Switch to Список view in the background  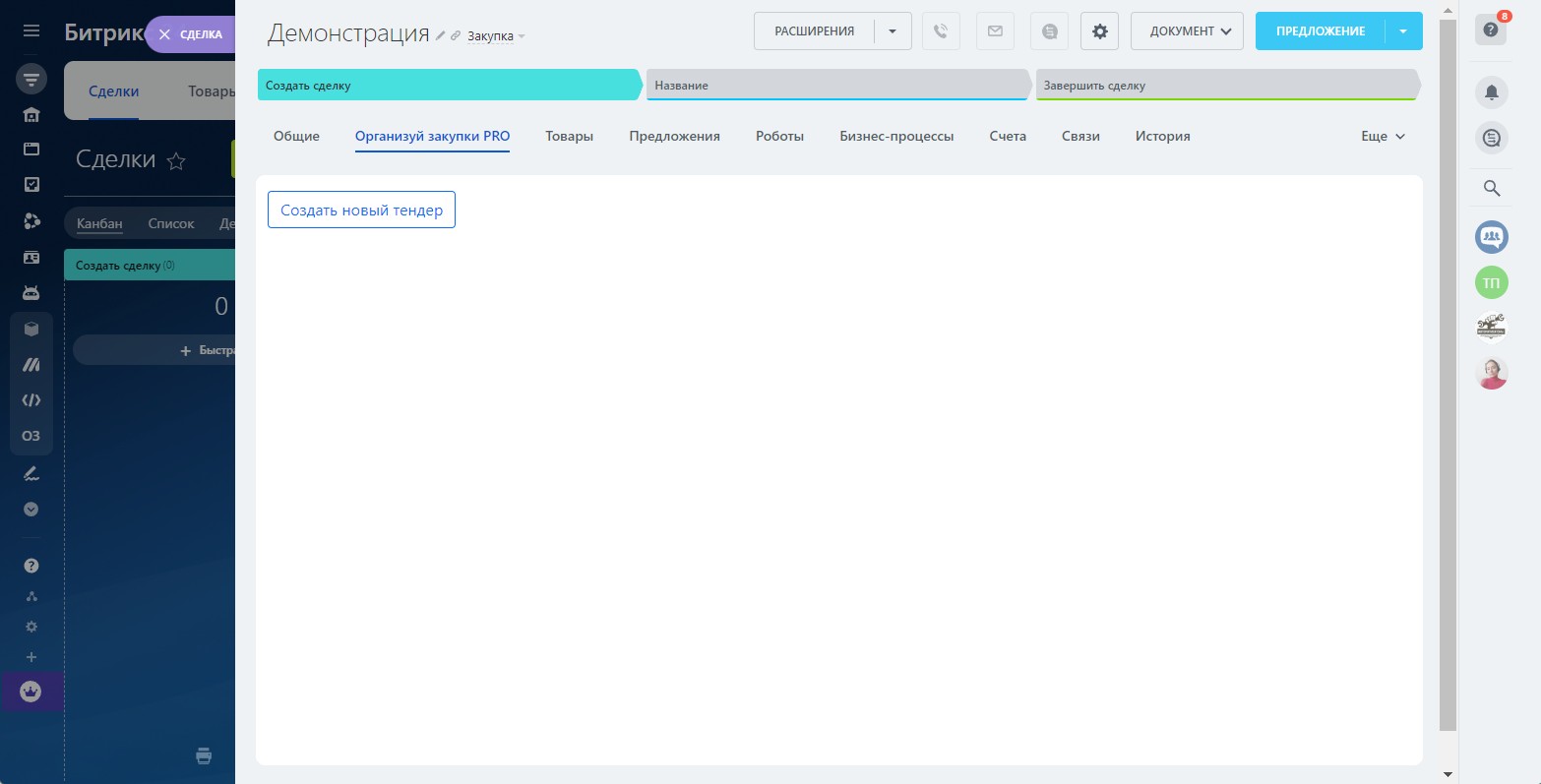[x=171, y=224]
